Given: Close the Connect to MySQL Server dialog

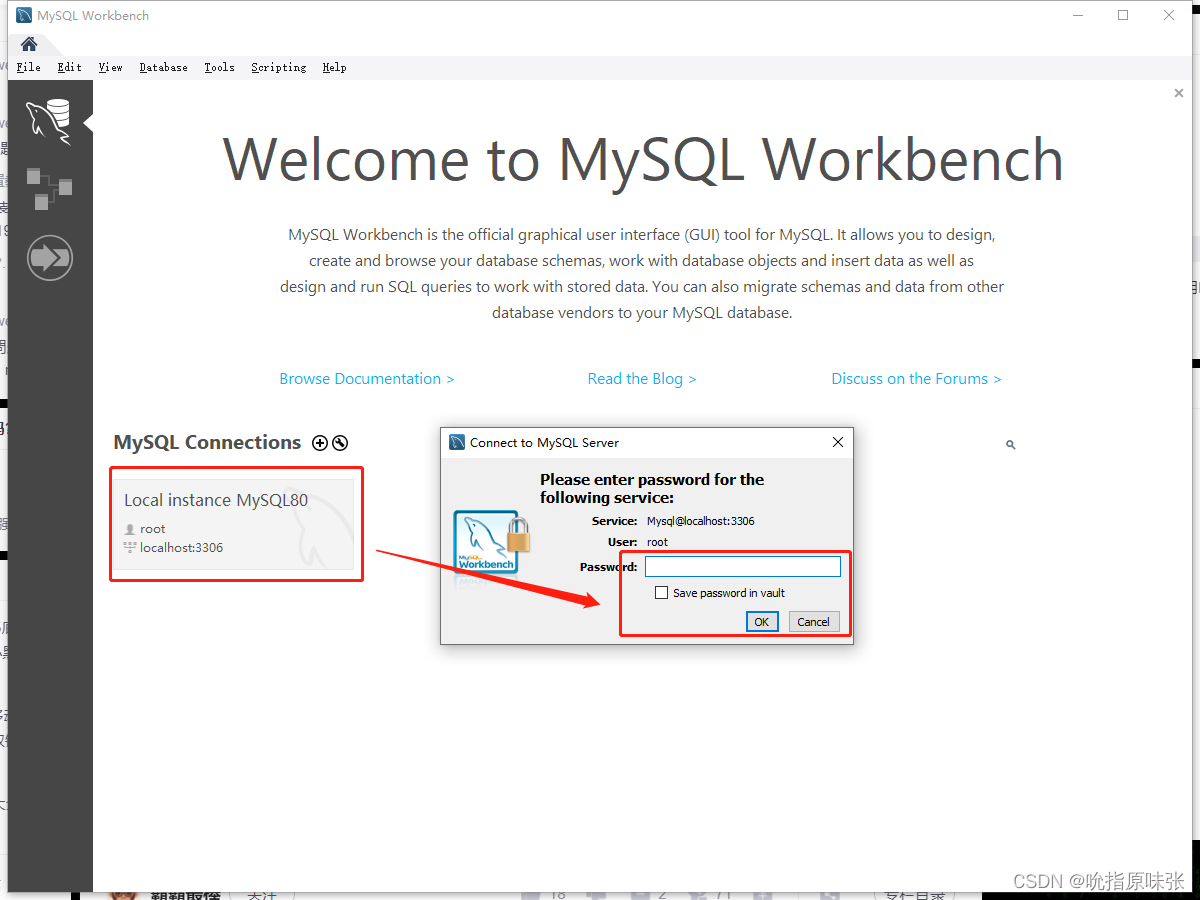Looking at the screenshot, I should point(838,442).
